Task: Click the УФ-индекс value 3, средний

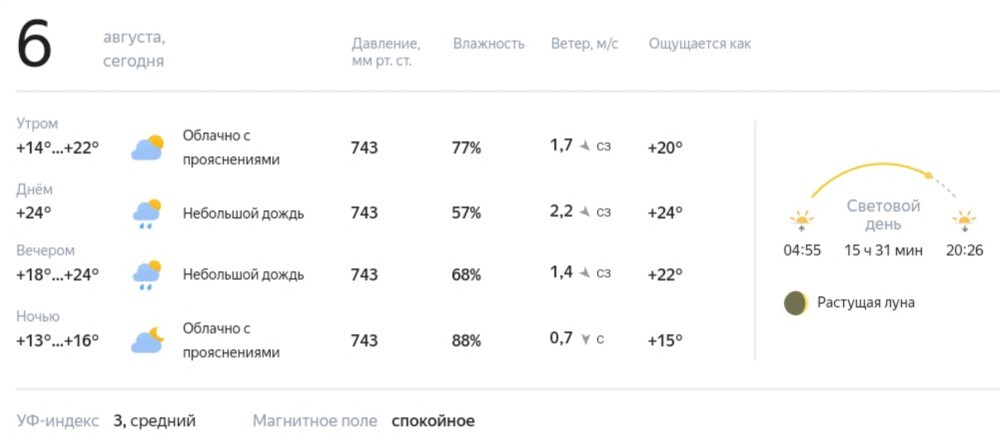Action: (154, 422)
